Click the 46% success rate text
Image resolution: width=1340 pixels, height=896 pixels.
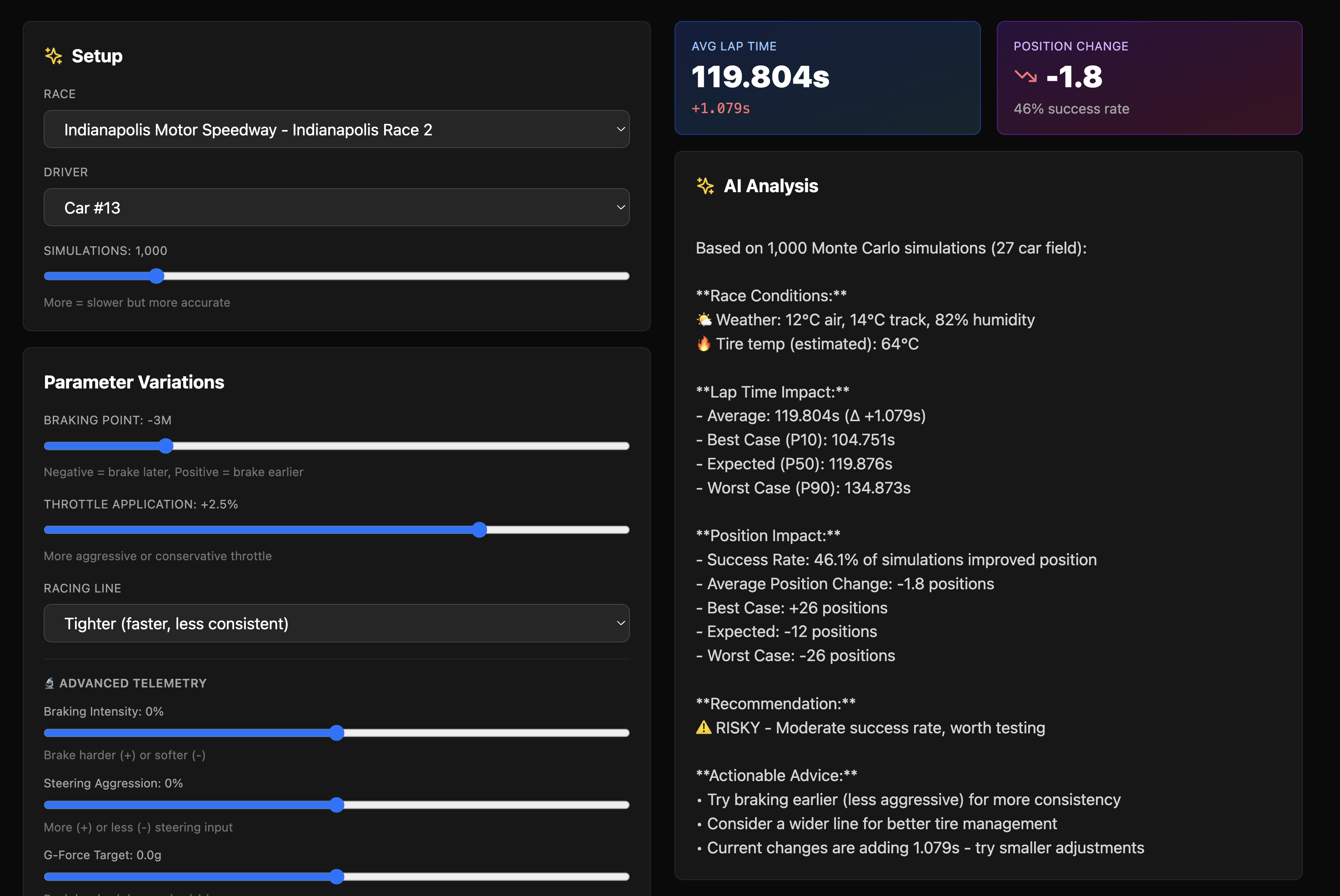pyautogui.click(x=1071, y=109)
